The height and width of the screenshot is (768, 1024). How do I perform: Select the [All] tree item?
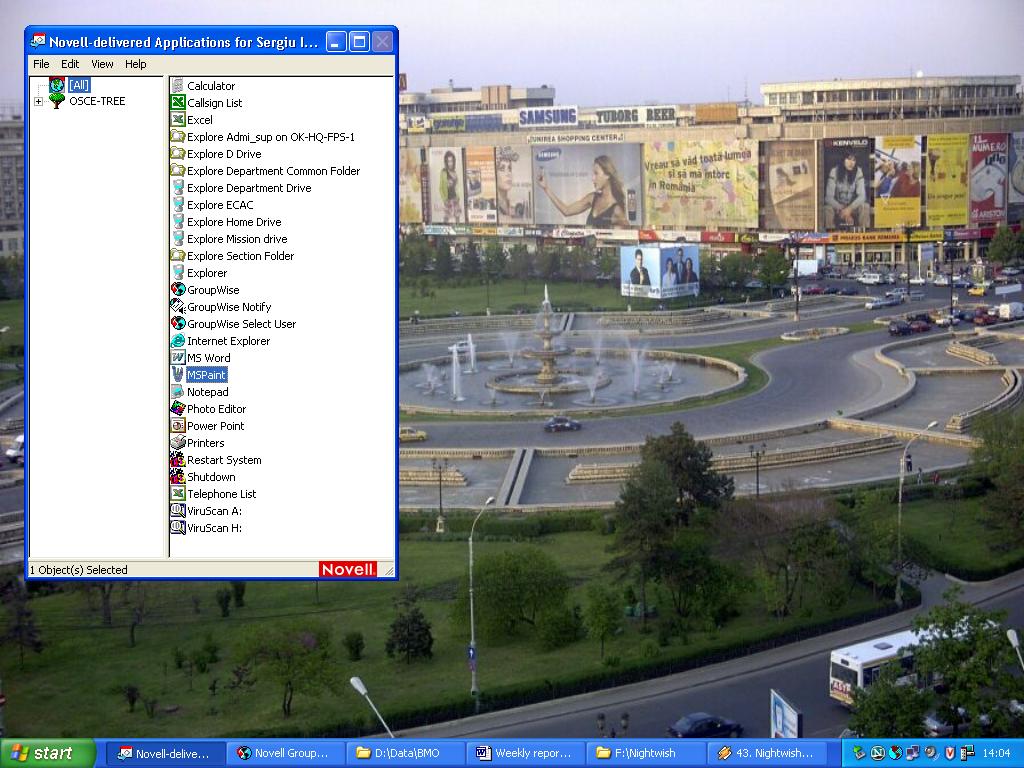[x=79, y=86]
